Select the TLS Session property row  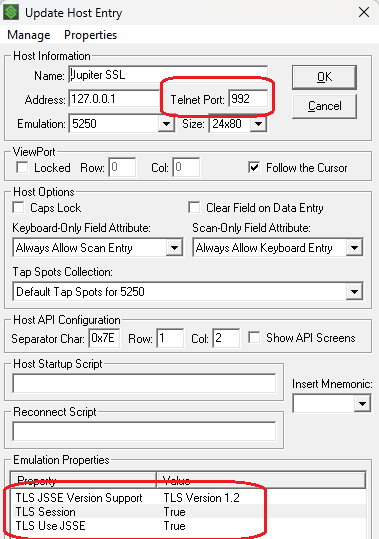click(x=188, y=512)
